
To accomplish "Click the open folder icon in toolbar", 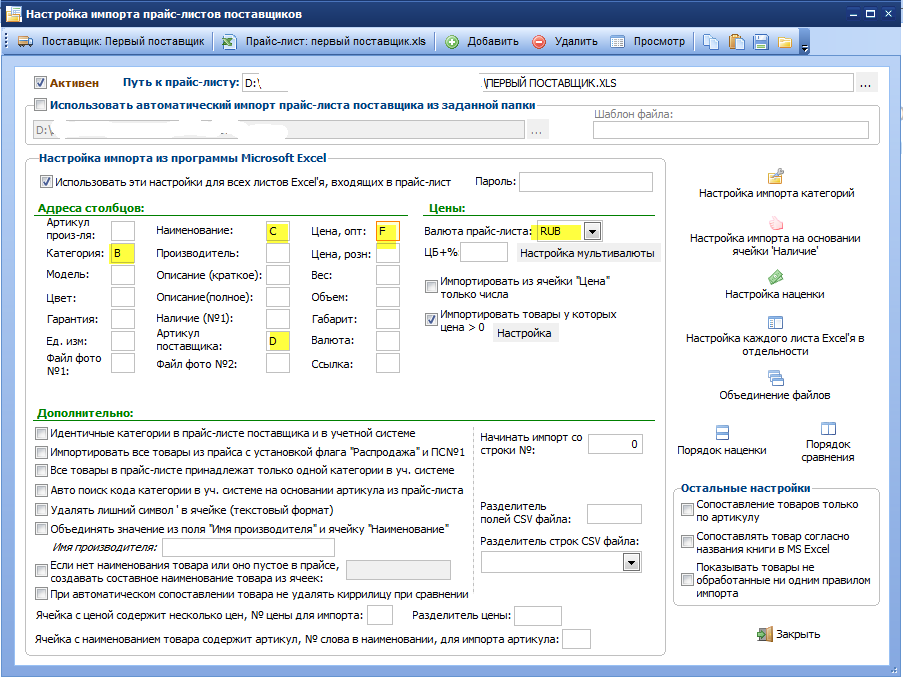I will pos(785,42).
